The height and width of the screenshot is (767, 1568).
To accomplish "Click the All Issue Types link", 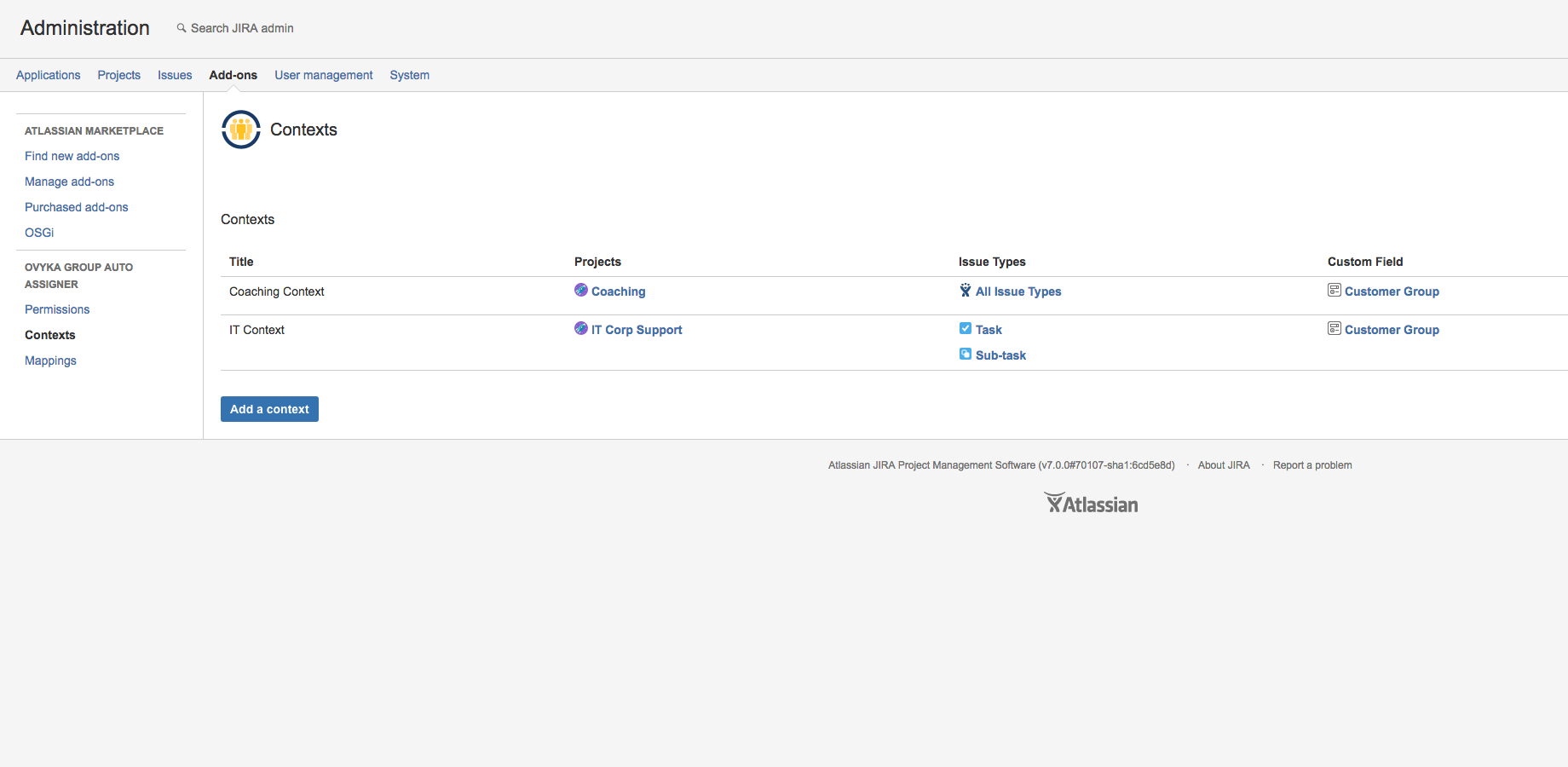I will (1018, 291).
